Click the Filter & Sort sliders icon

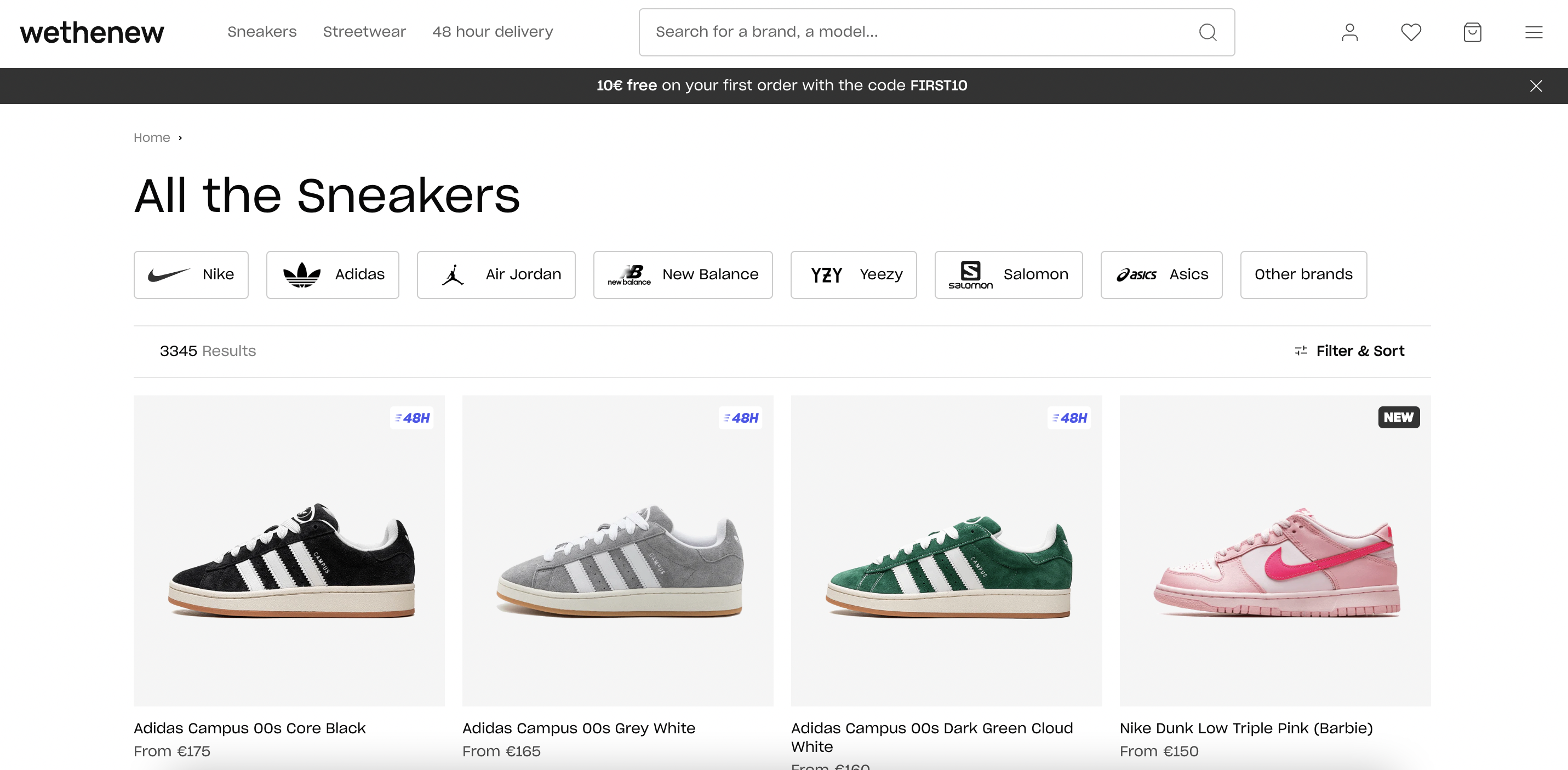[x=1301, y=350]
